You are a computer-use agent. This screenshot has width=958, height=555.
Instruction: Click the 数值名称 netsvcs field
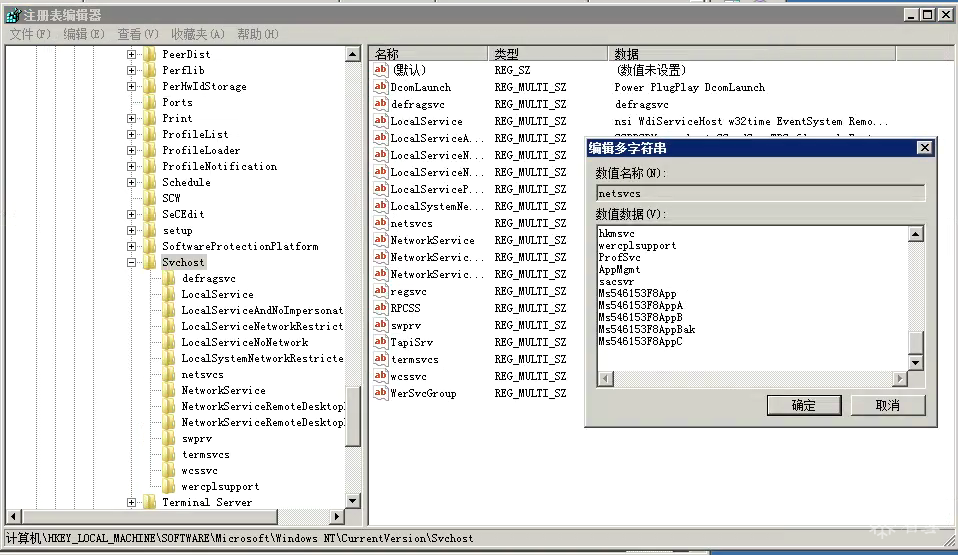point(760,193)
